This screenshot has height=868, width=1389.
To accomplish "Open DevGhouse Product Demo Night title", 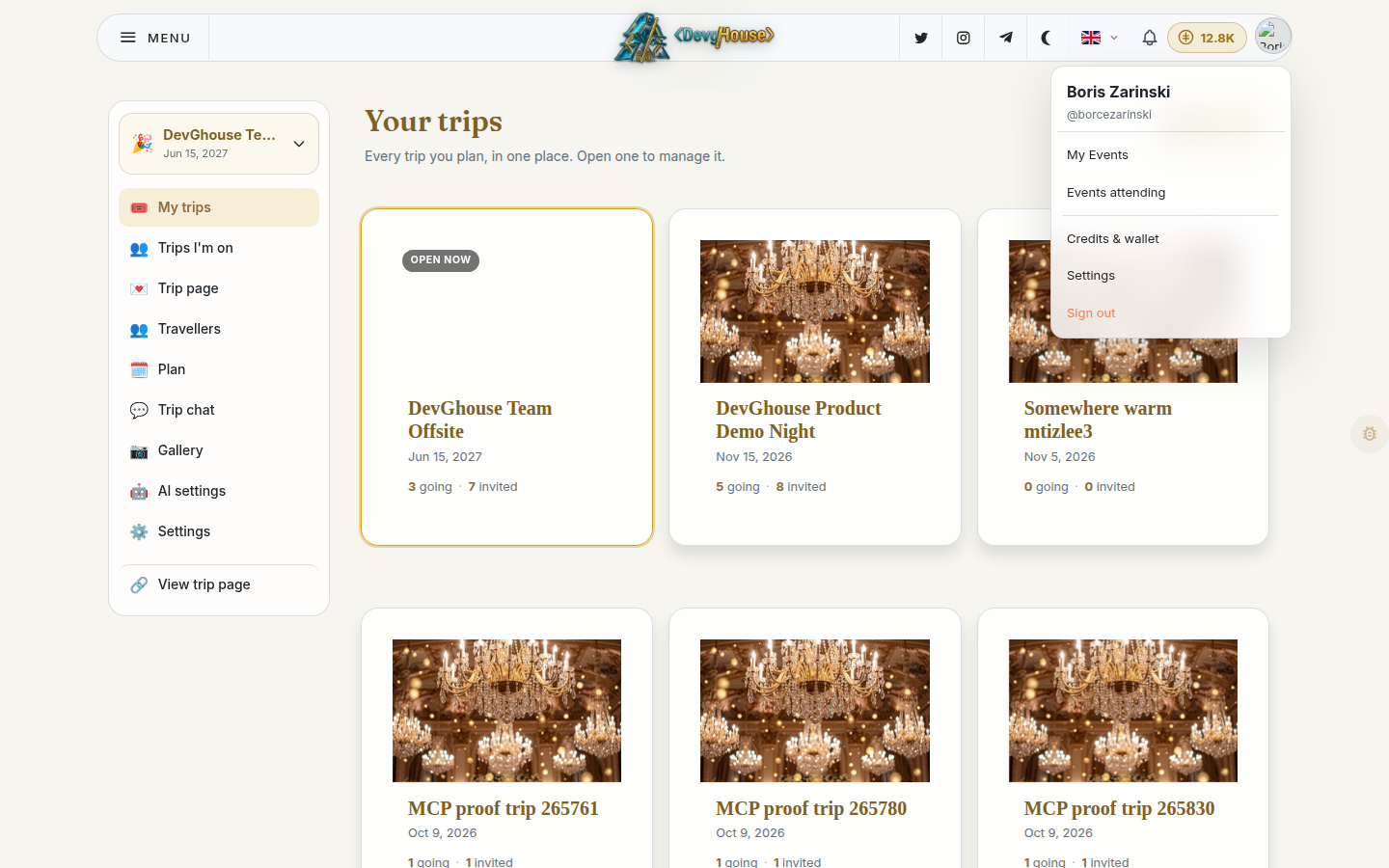I will click(x=799, y=420).
